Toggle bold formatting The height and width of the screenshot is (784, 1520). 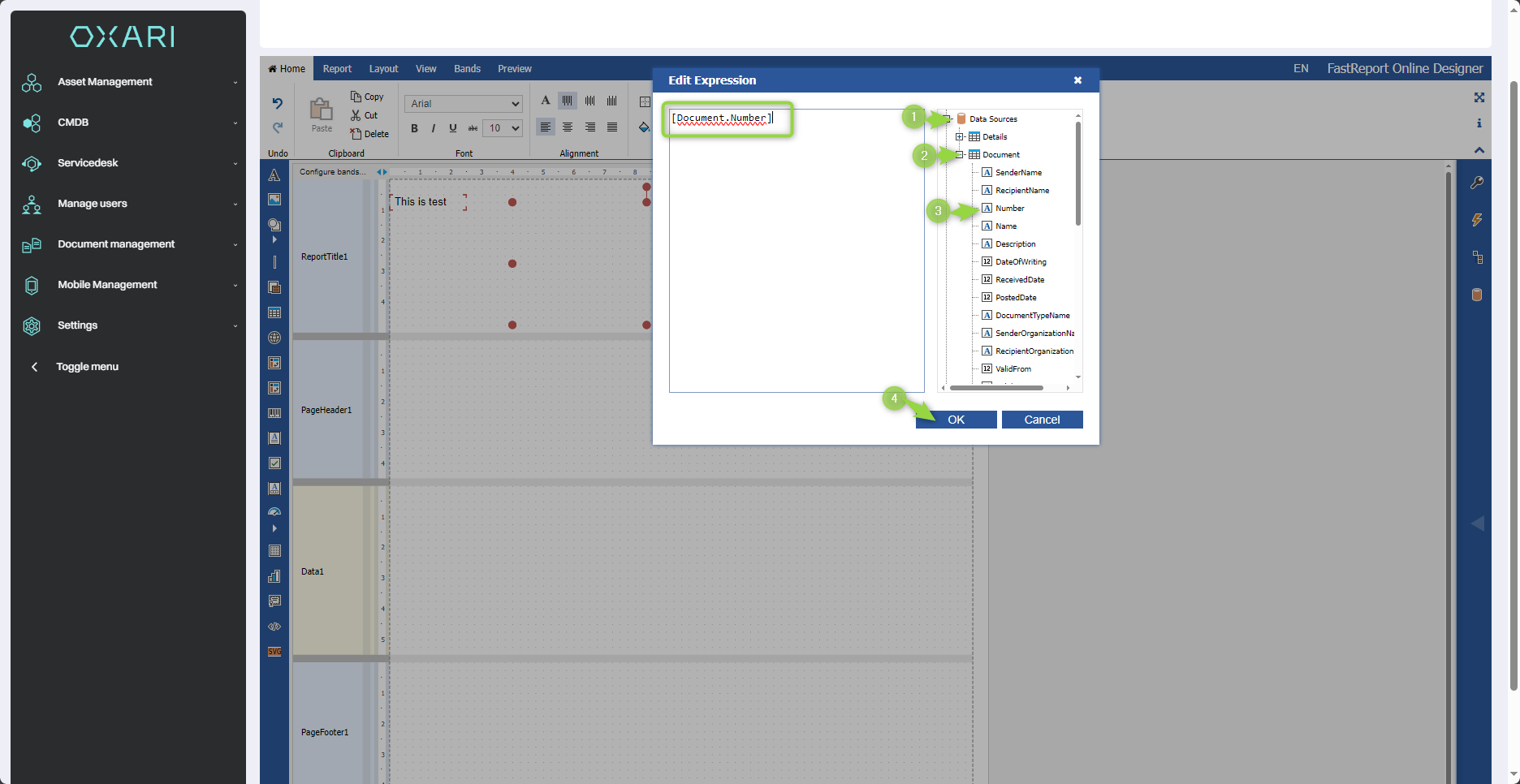pyautogui.click(x=414, y=128)
